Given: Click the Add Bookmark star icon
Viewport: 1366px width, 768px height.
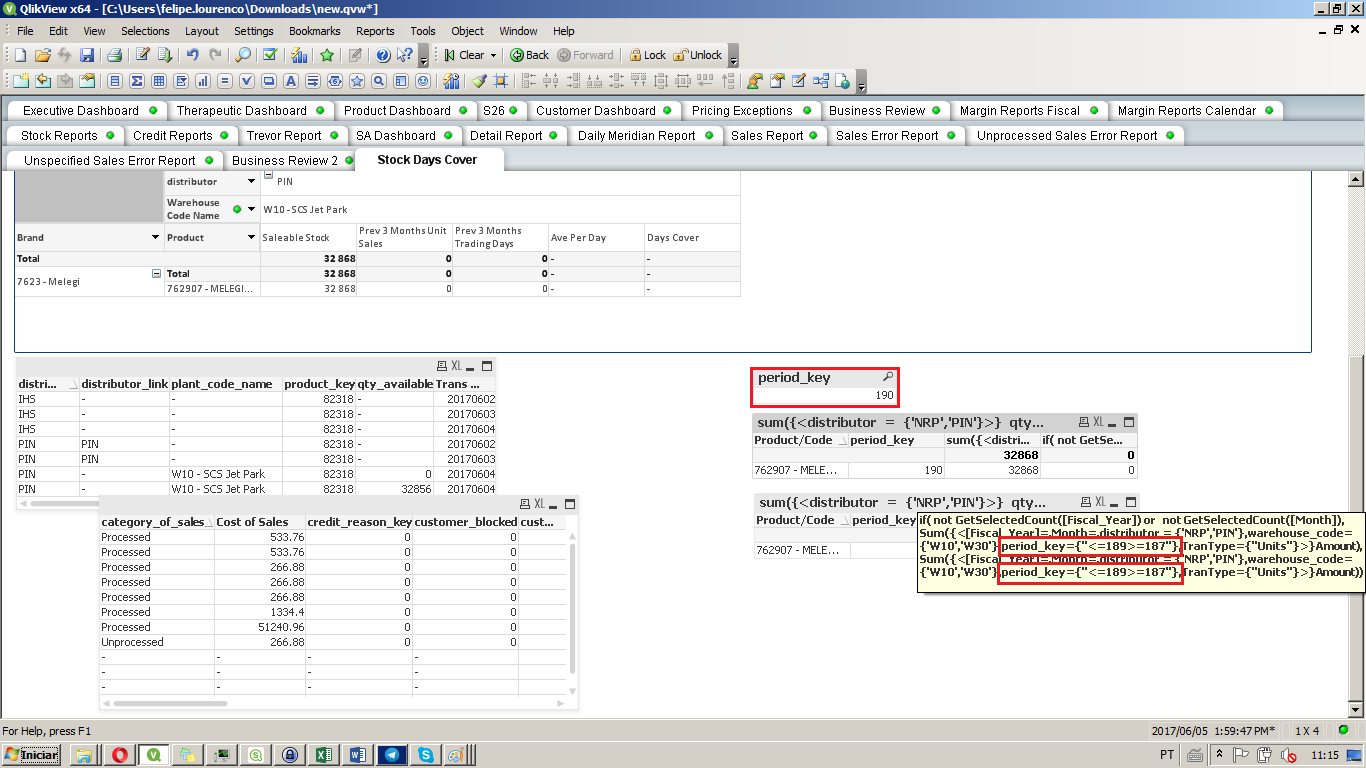Looking at the screenshot, I should (326, 55).
